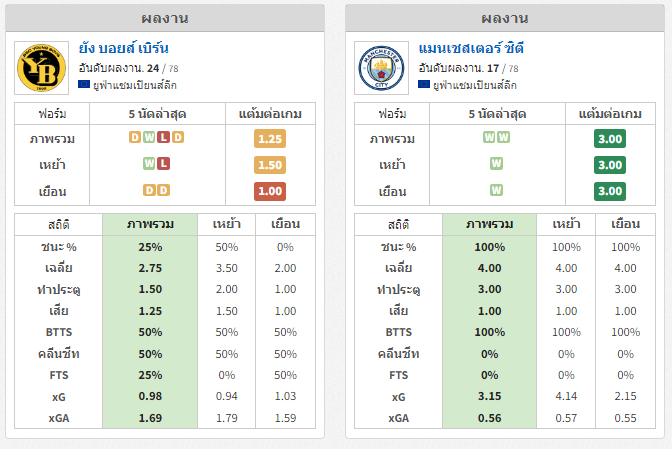672x449 pixels.
Task: Click the red 1.00 points-per-game badge
Action: tap(270, 191)
